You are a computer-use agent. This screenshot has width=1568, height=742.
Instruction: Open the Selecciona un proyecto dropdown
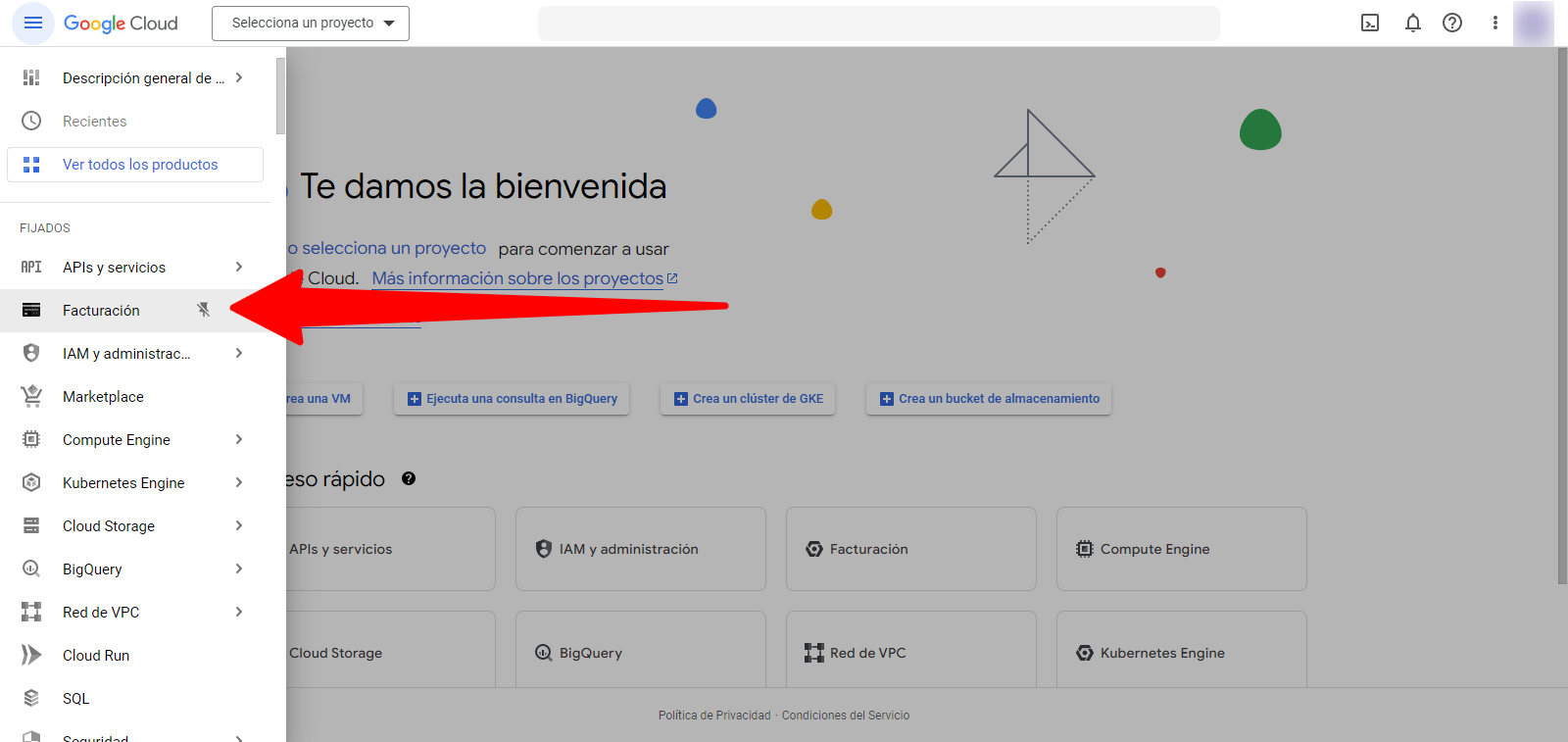tap(311, 23)
